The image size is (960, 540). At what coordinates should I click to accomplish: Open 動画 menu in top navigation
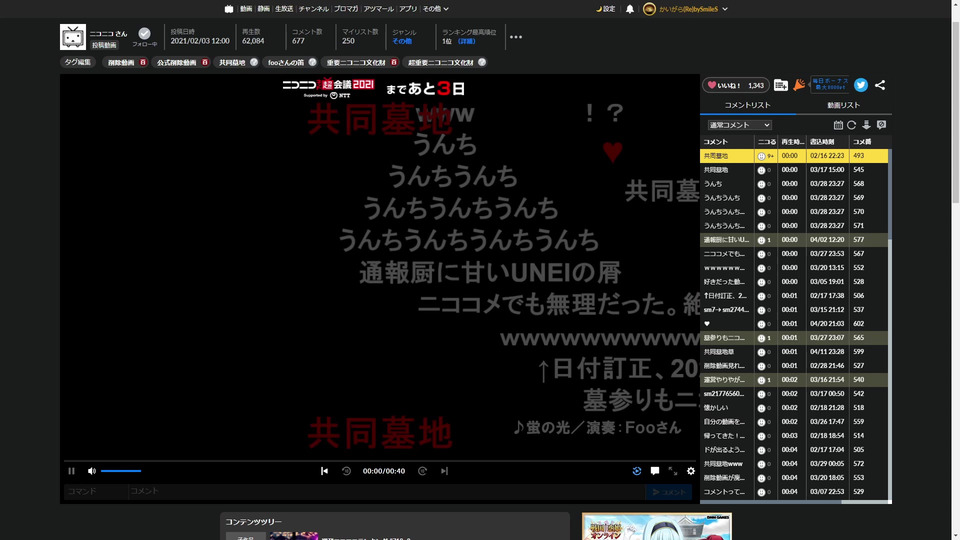[x=246, y=9]
